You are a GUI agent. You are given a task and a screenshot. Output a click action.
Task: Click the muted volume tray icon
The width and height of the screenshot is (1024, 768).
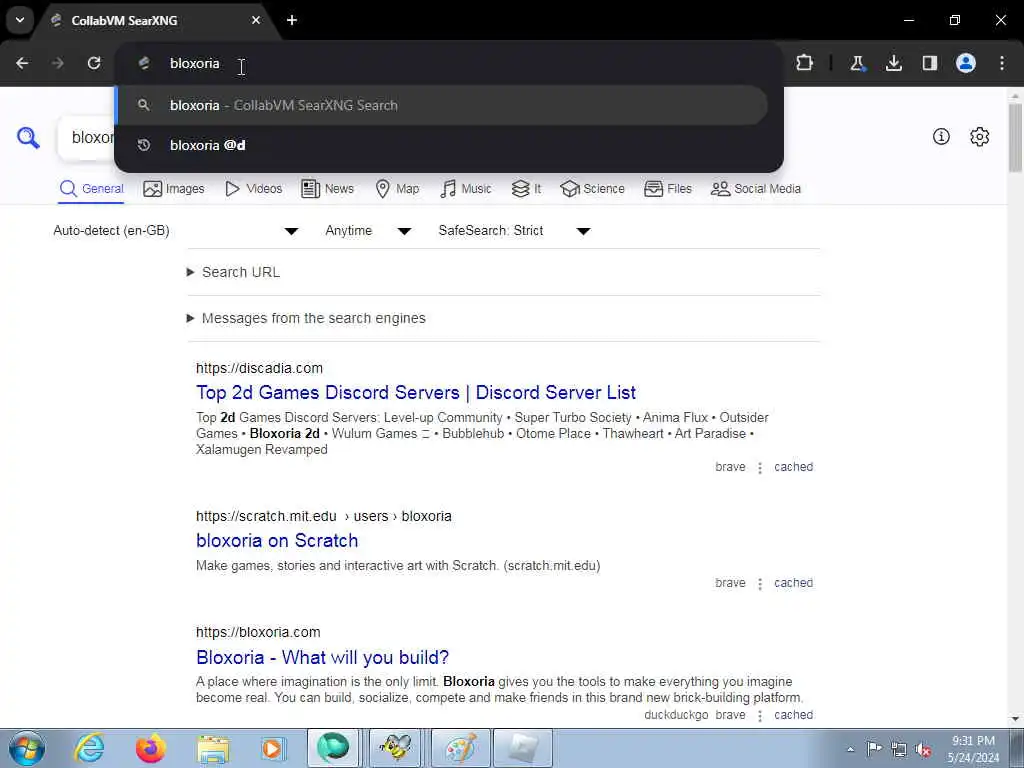click(923, 750)
